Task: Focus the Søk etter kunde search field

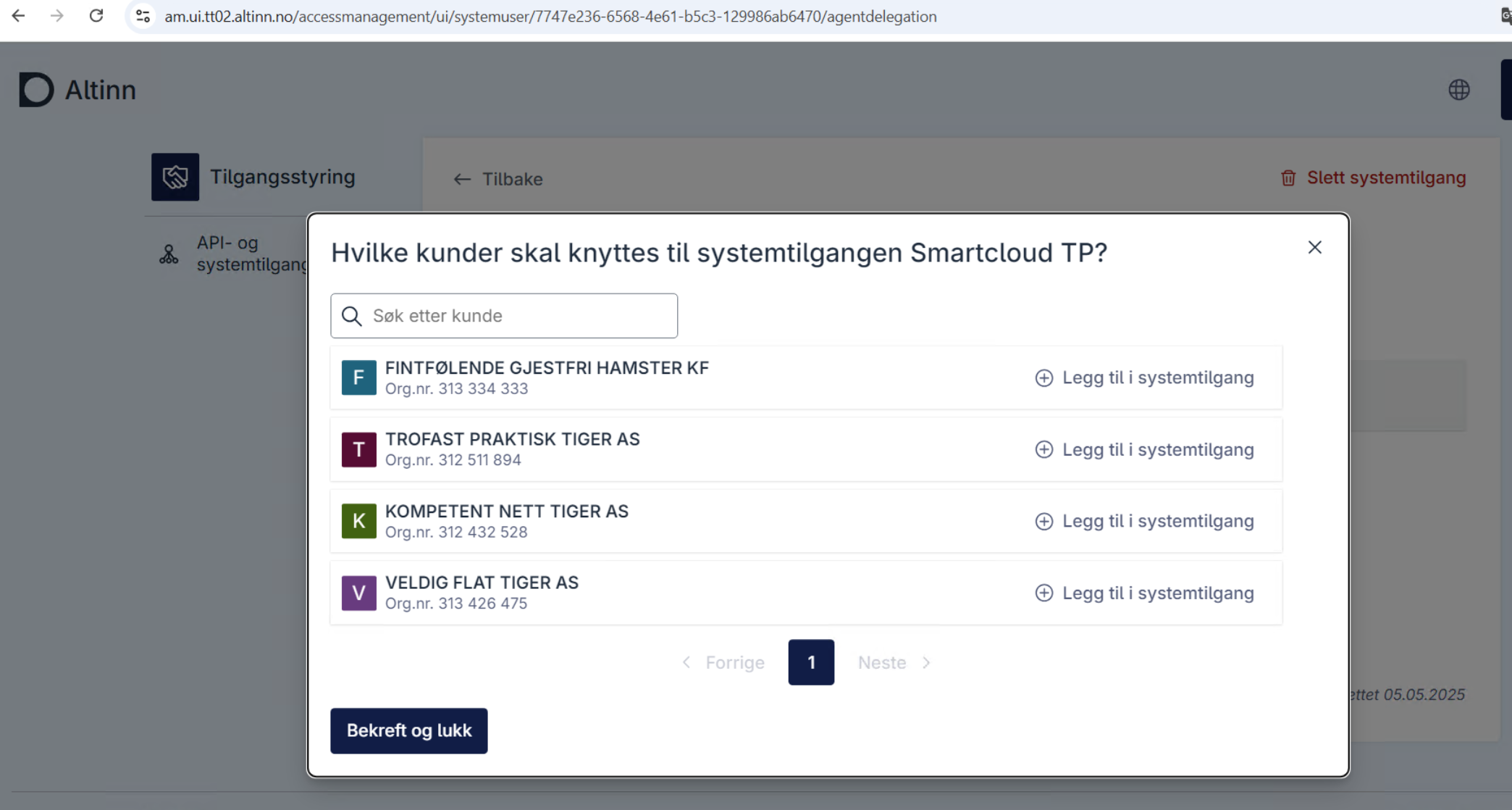Action: pyautogui.click(x=504, y=316)
